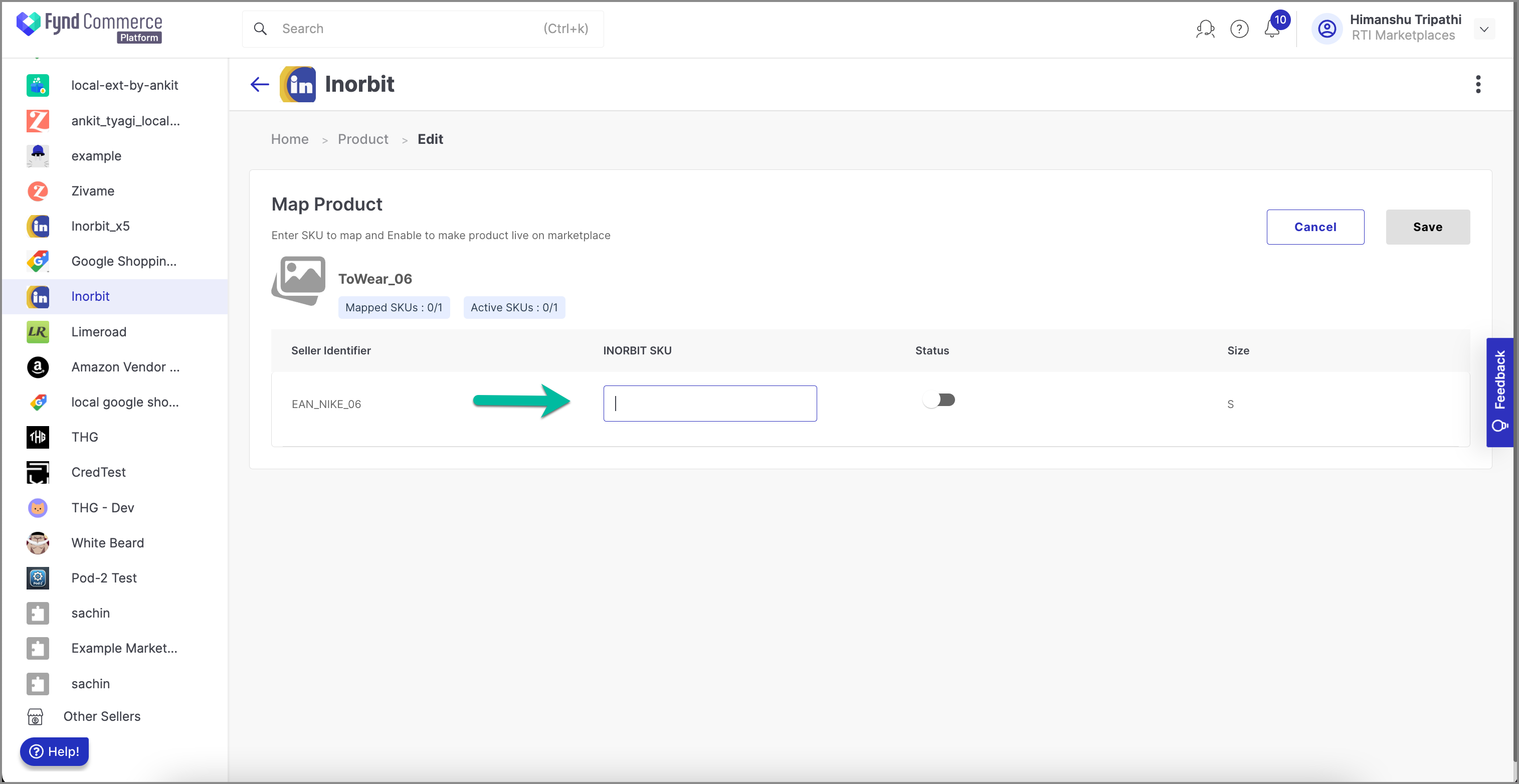The height and width of the screenshot is (784, 1519).
Task: Click the Inorbit_x5 icon in the sidebar
Action: tap(38, 227)
